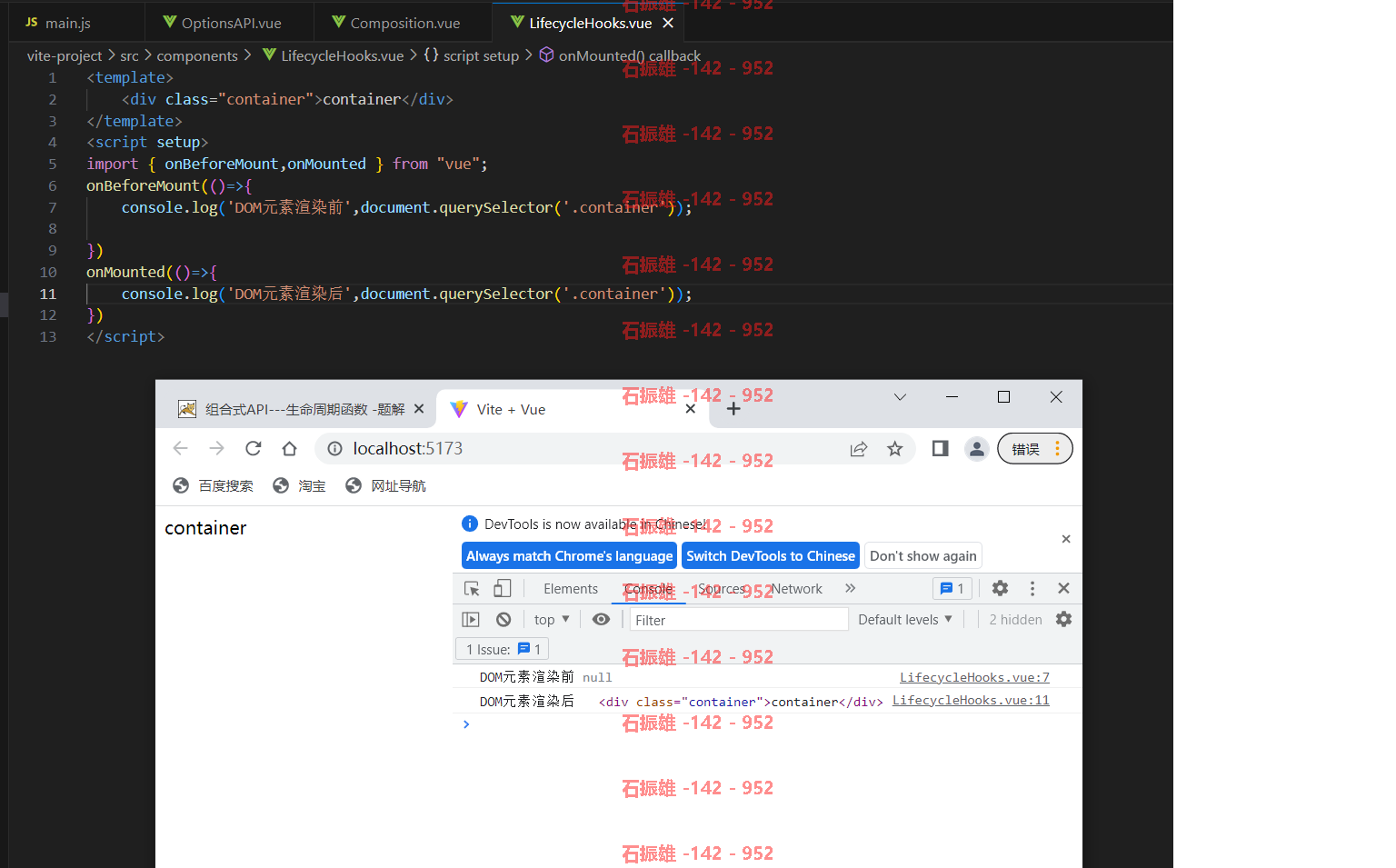Open console settings gear
The width and height of the screenshot is (1396, 868).
1063,619
